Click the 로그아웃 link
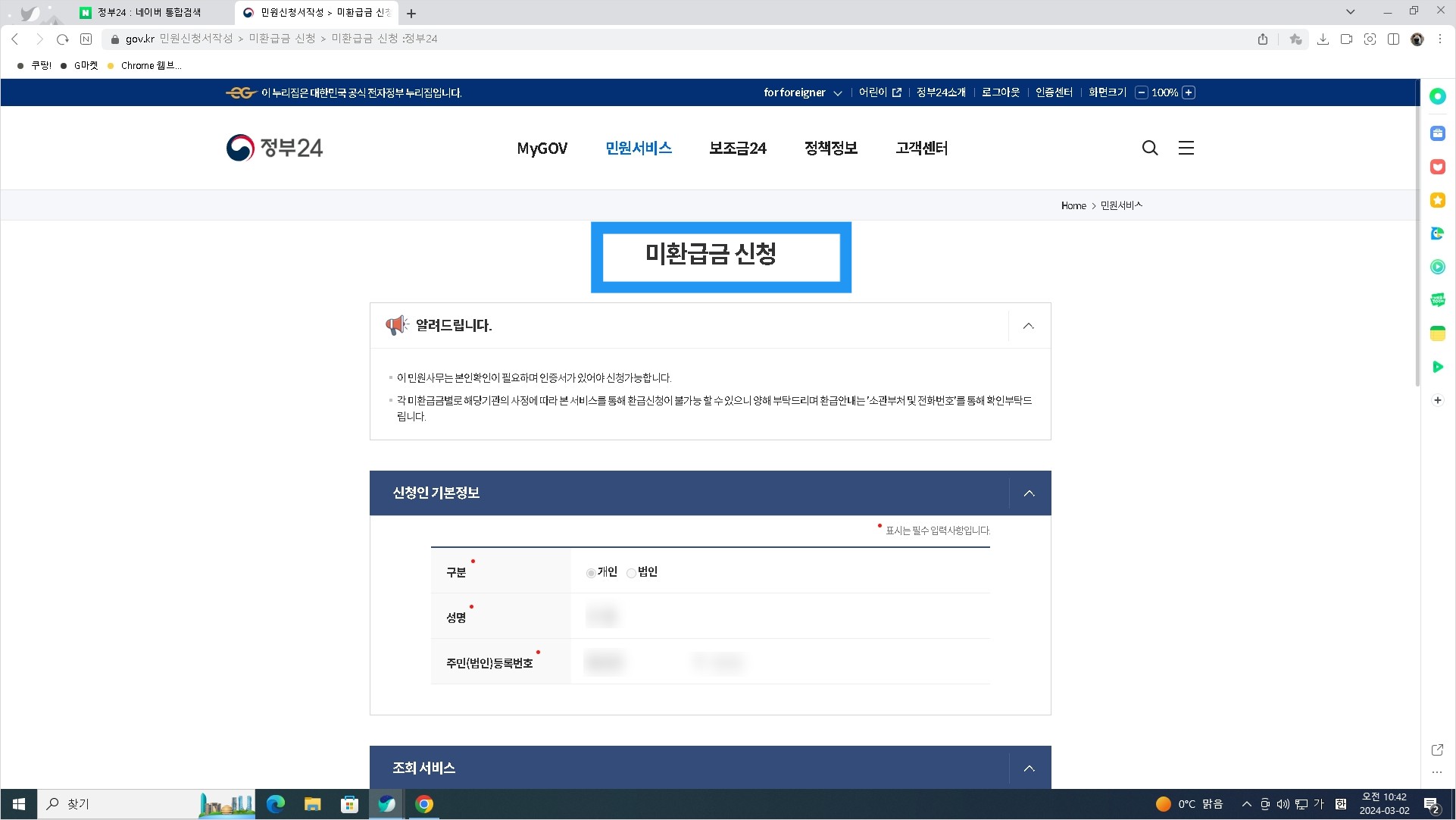 pos(999,92)
